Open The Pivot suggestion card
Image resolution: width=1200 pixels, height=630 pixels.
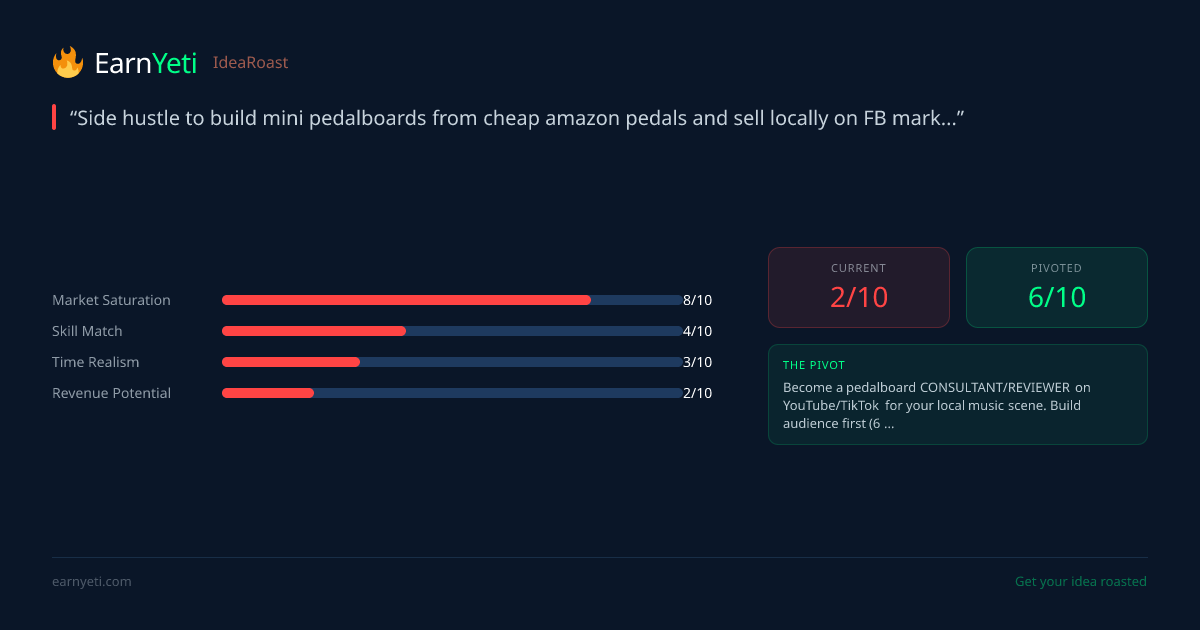coord(957,394)
